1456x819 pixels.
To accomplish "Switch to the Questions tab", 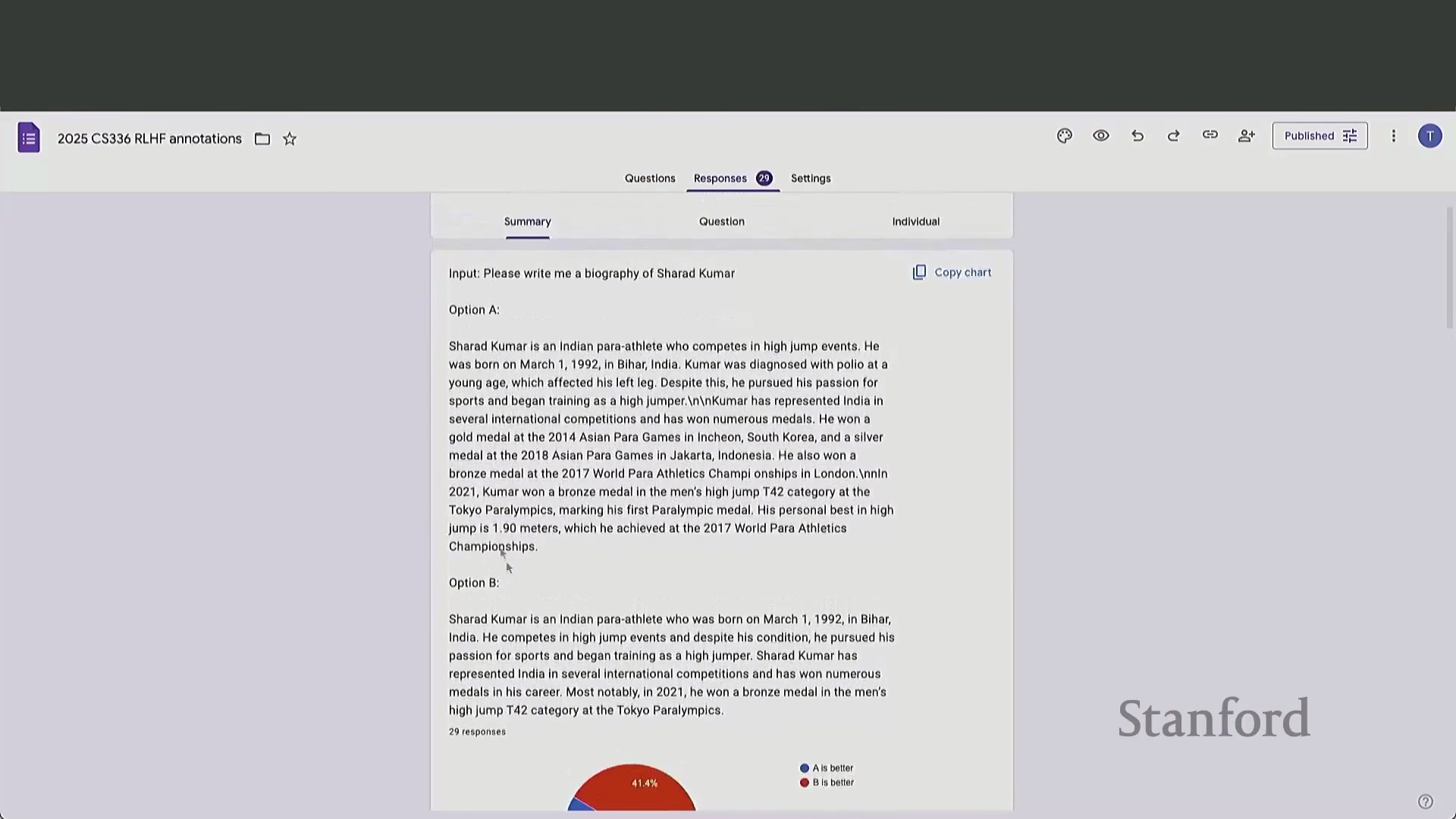I will [x=650, y=178].
